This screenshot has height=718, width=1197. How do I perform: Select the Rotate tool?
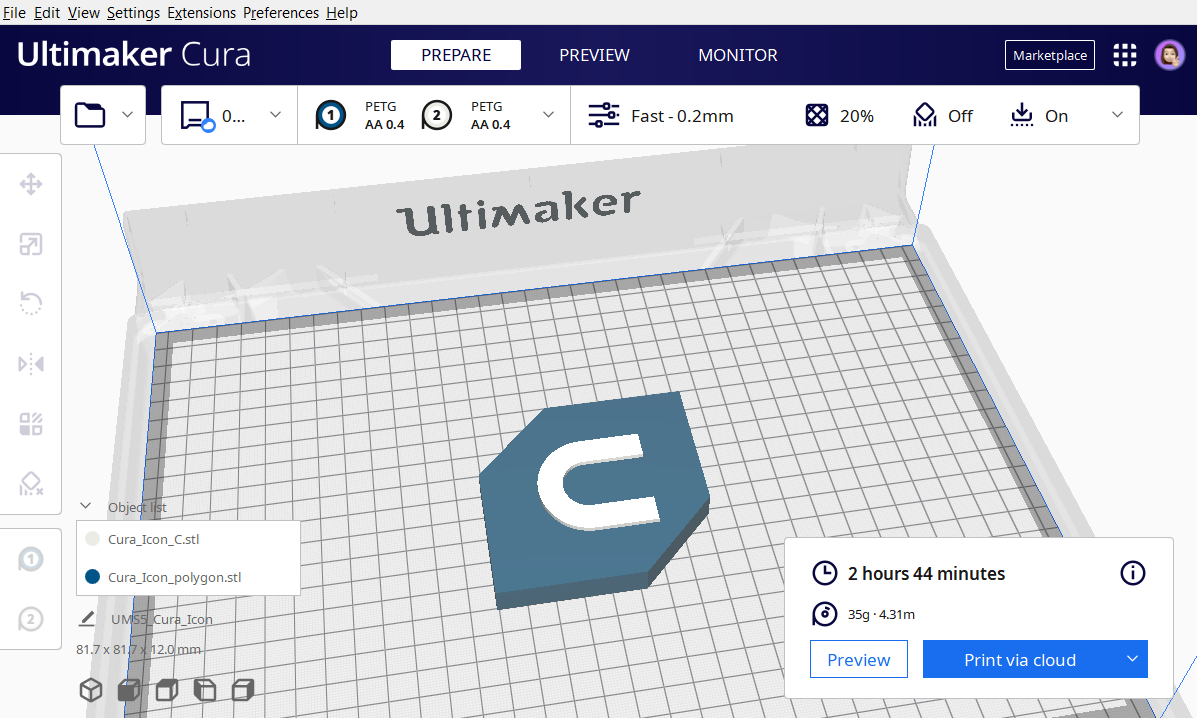click(31, 304)
